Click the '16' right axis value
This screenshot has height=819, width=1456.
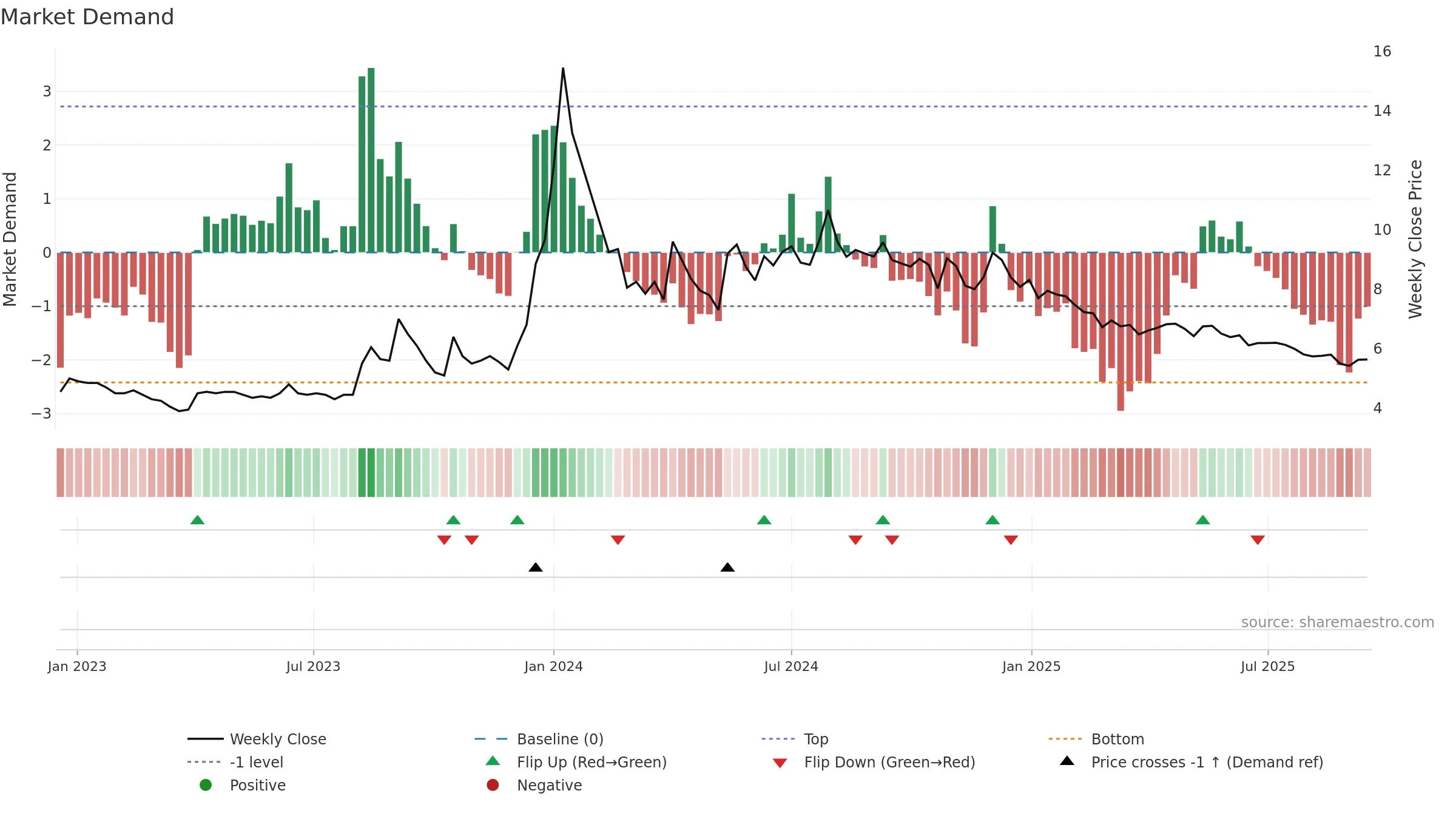click(x=1382, y=52)
